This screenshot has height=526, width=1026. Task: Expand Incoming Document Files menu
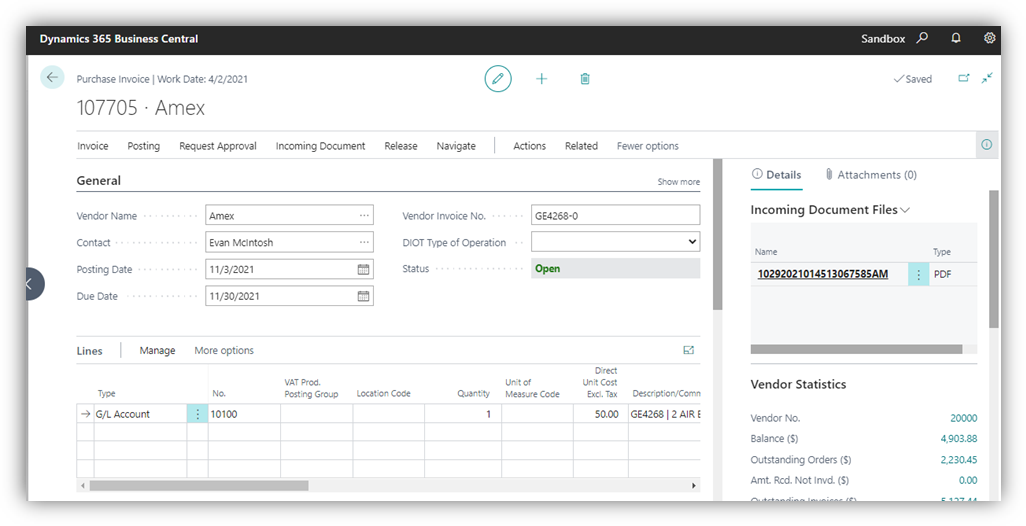(906, 210)
